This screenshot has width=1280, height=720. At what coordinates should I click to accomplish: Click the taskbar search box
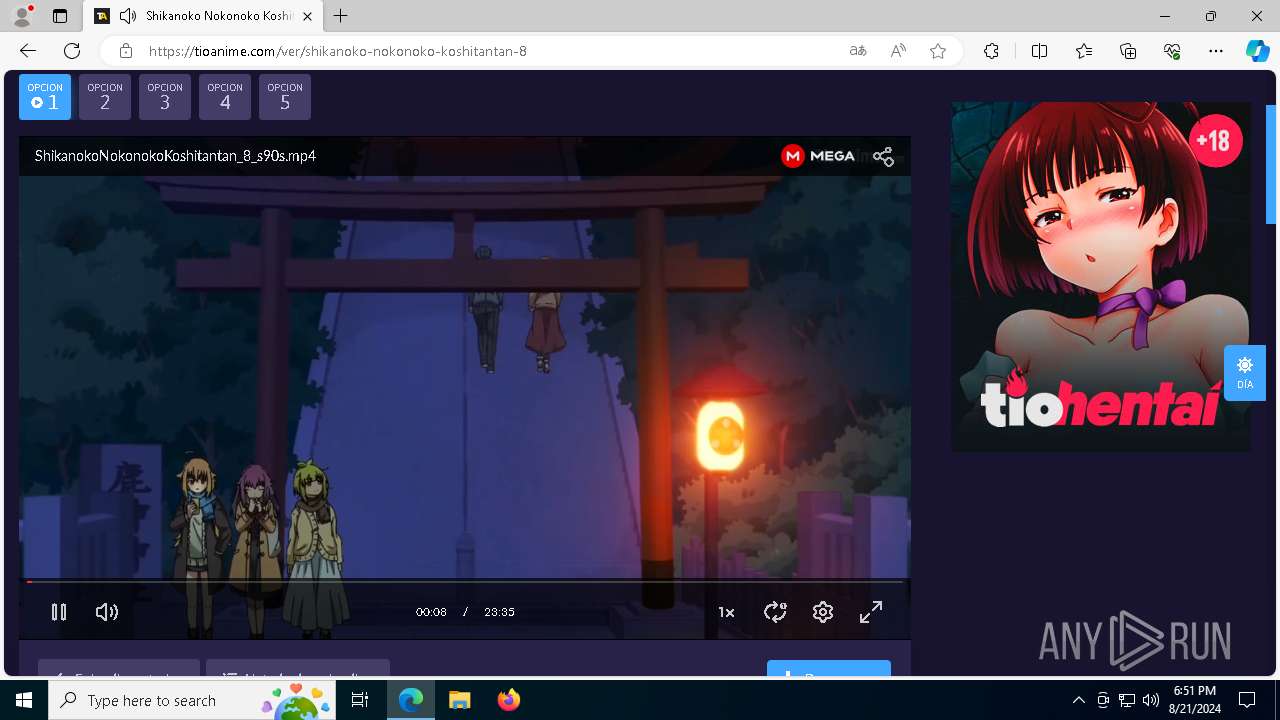(x=192, y=700)
